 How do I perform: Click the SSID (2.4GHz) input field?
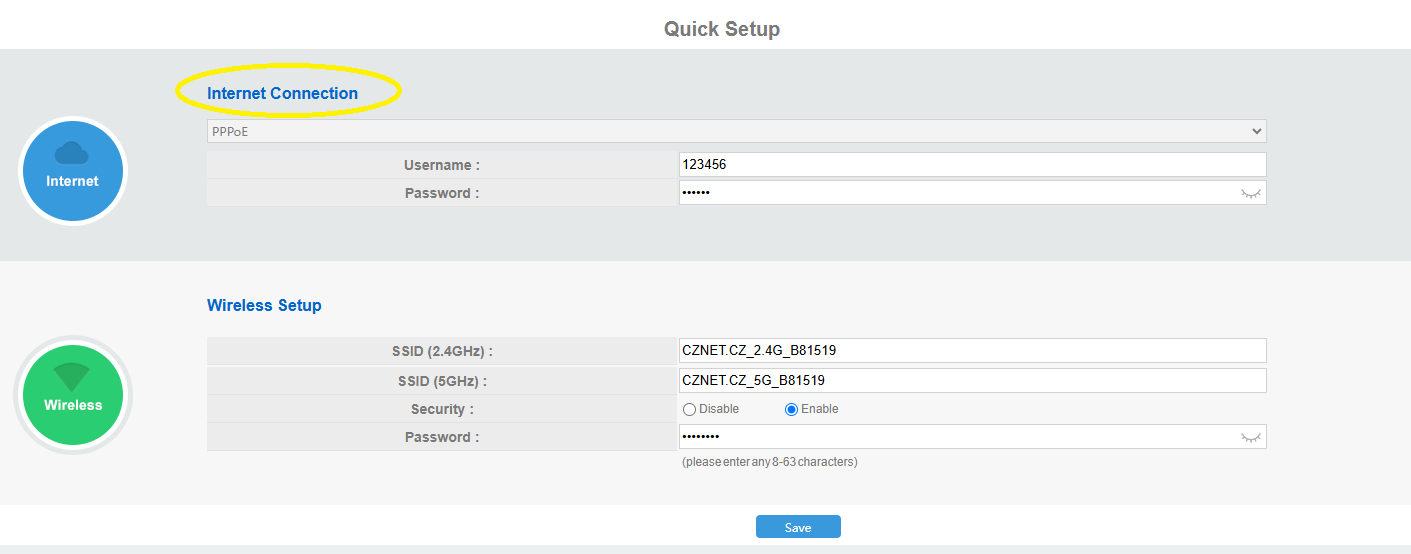972,351
